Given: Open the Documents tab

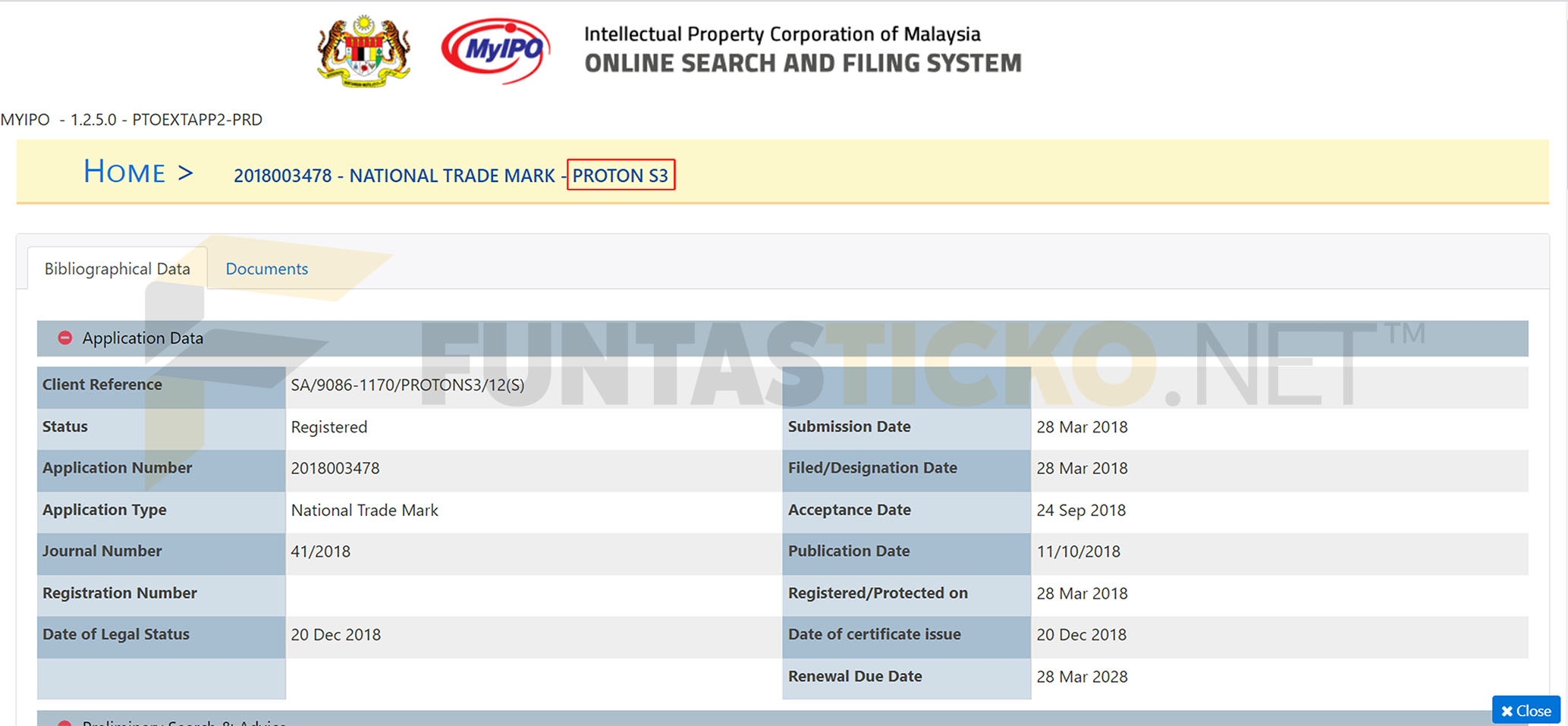Looking at the screenshot, I should (x=266, y=269).
